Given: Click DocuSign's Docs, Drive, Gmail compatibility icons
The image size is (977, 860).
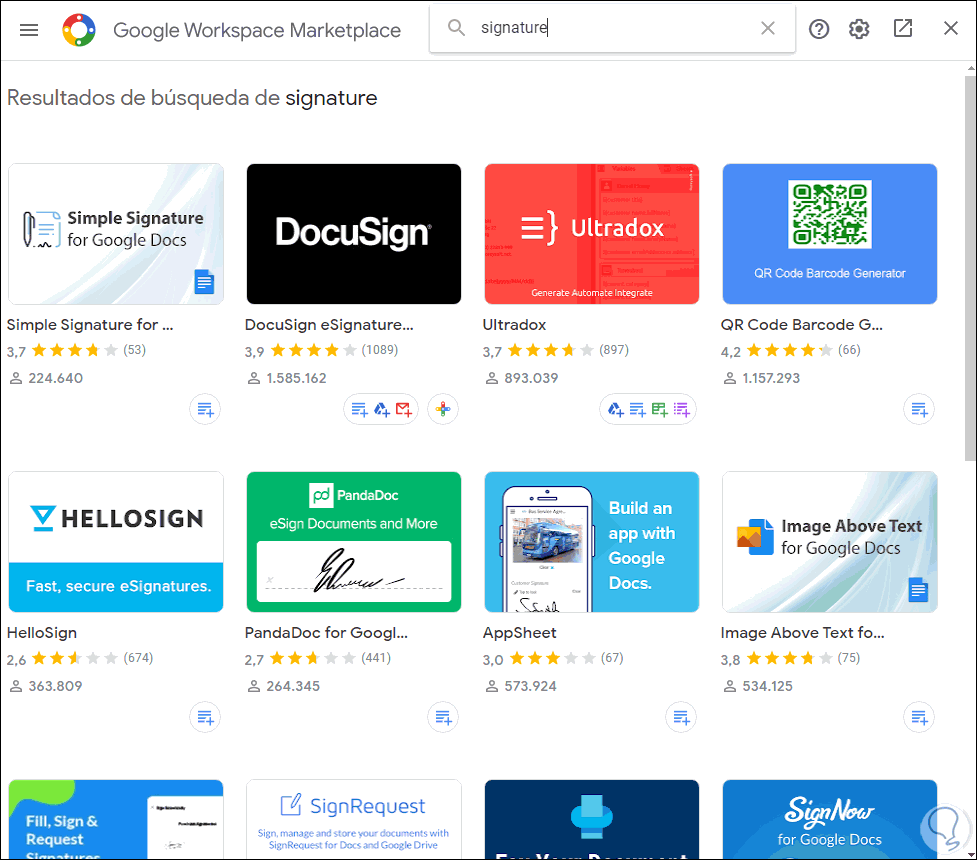Looking at the screenshot, I should [381, 409].
